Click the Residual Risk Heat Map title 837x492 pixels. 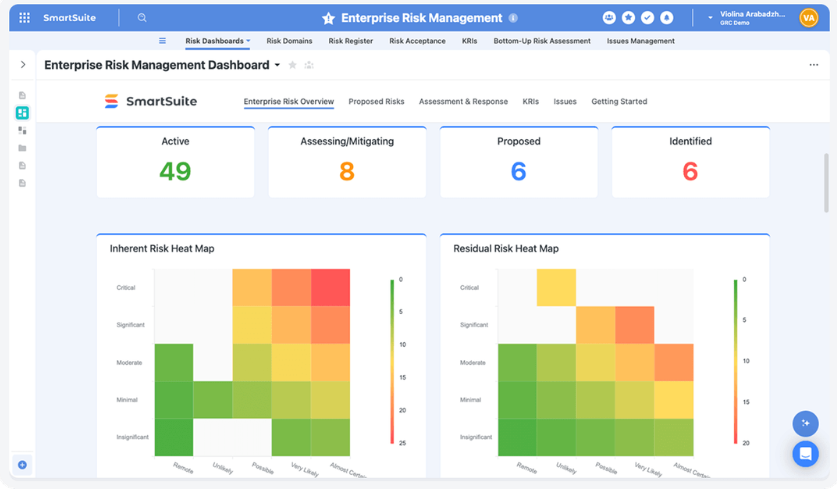click(506, 249)
